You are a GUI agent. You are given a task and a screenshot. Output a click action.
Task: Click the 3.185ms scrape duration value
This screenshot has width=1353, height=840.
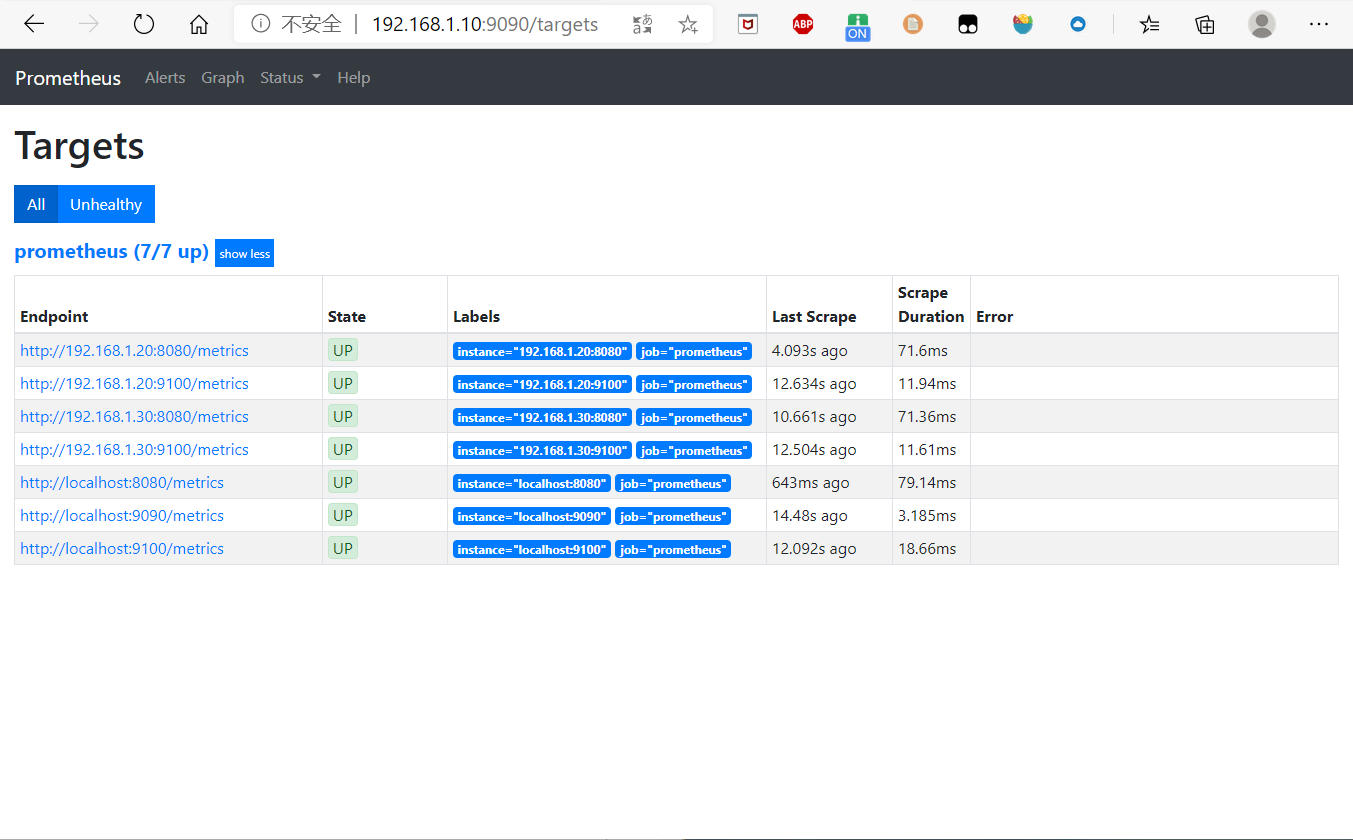(927, 515)
